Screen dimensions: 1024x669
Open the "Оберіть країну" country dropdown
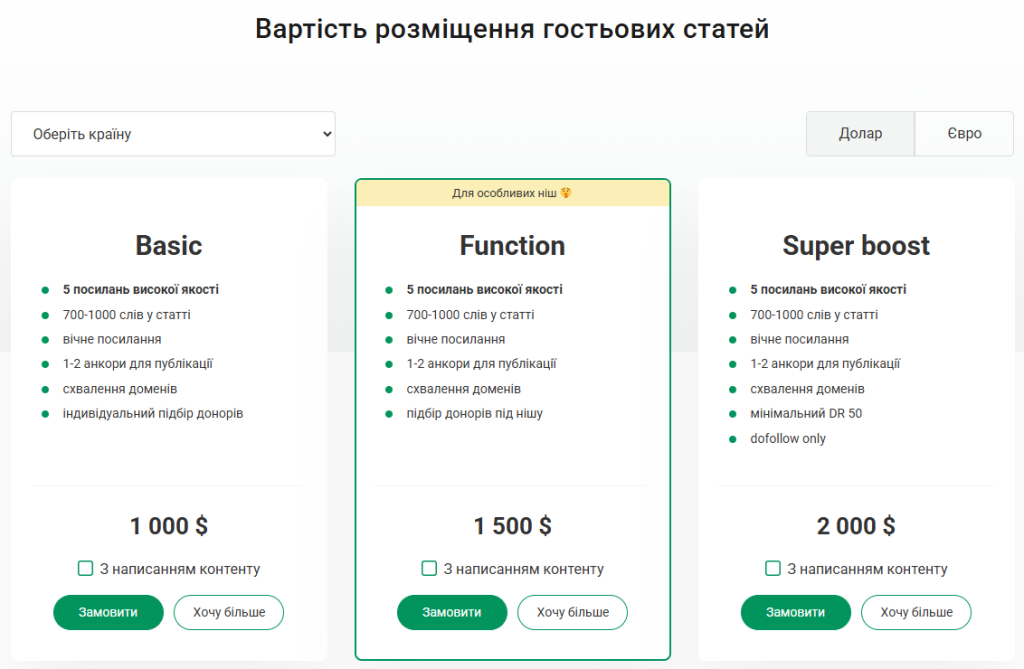tap(173, 134)
